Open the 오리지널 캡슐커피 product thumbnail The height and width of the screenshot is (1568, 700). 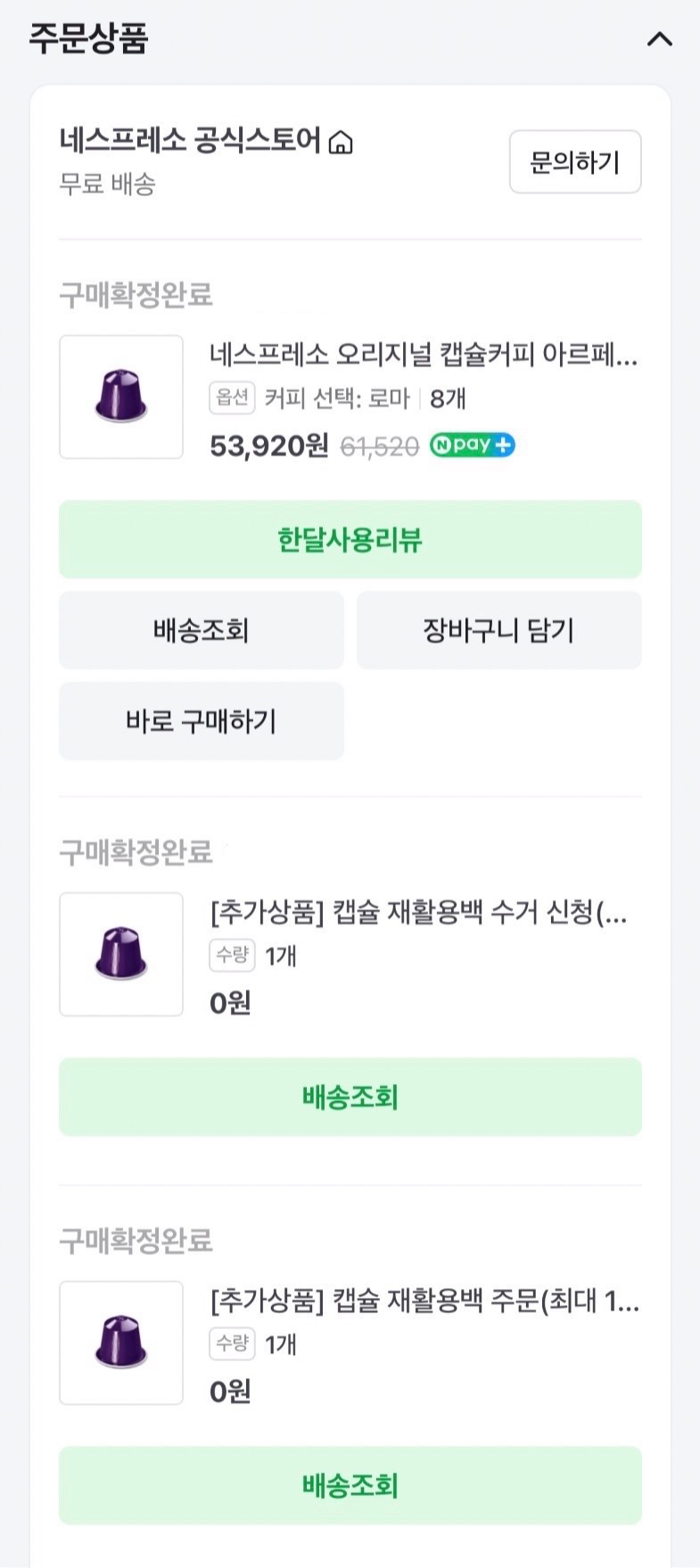121,397
